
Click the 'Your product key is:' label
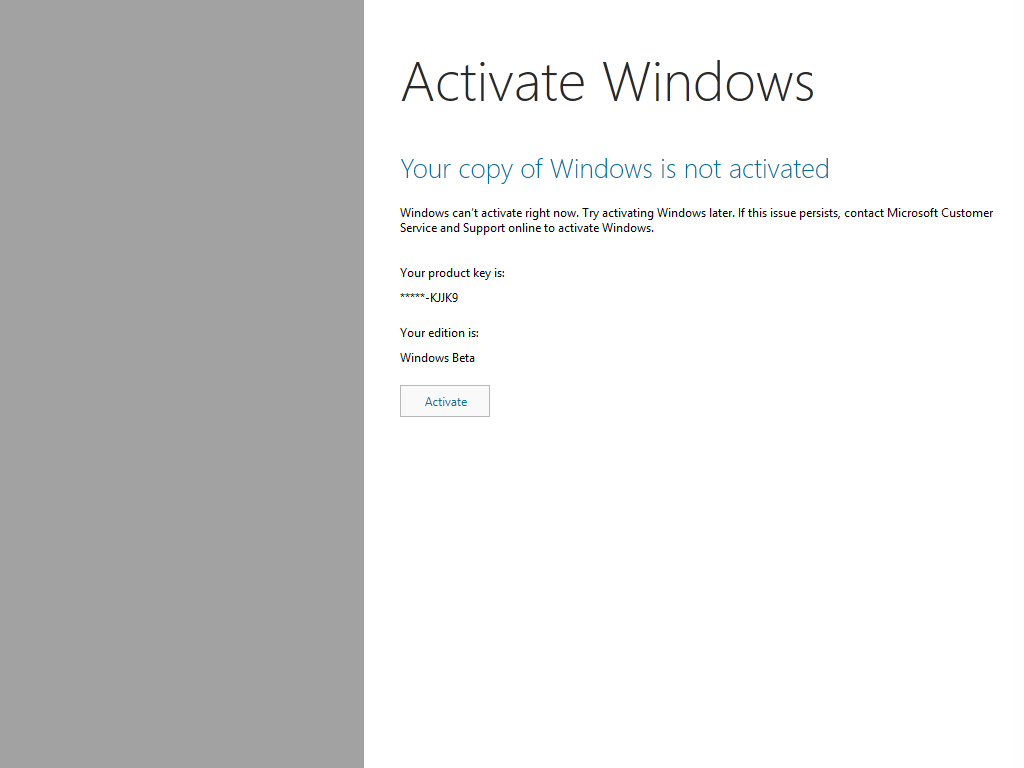tap(453, 273)
